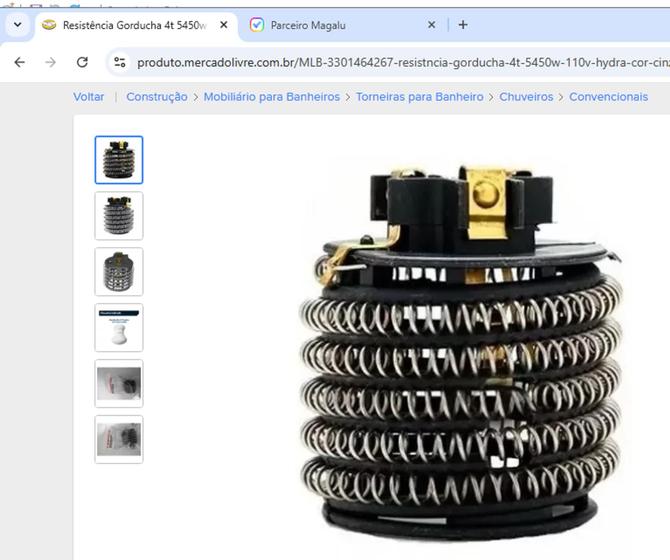The width and height of the screenshot is (670, 560).
Task: Select fourth thumbnail with white shower
Action: 119,328
